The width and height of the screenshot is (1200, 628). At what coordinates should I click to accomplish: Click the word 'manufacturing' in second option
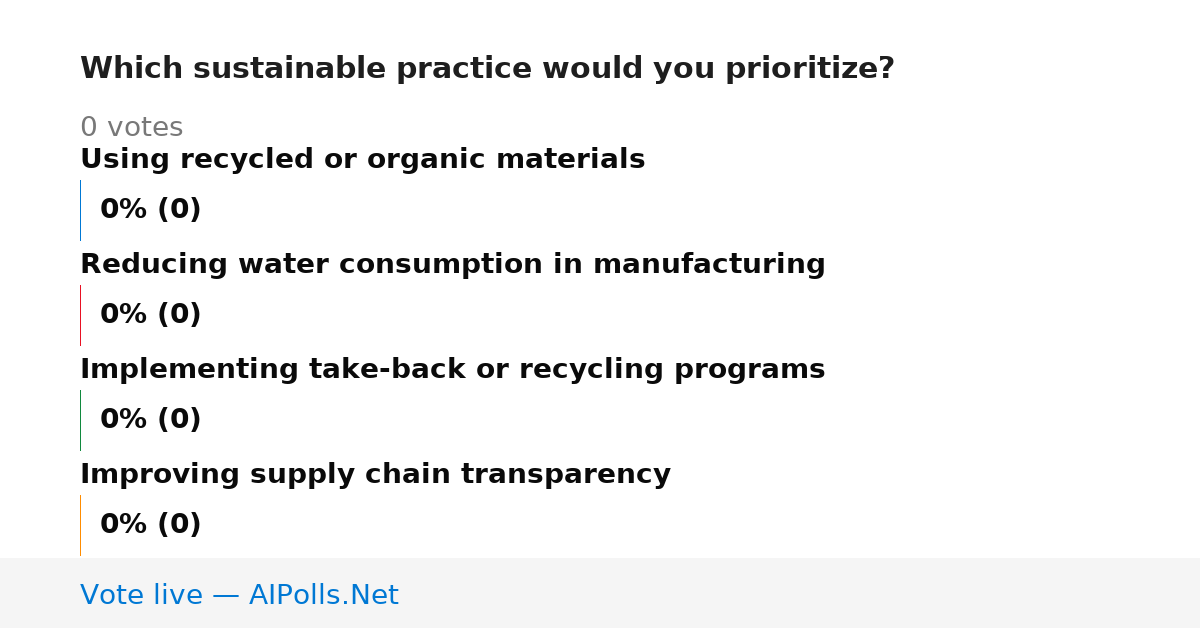pyautogui.click(x=709, y=265)
